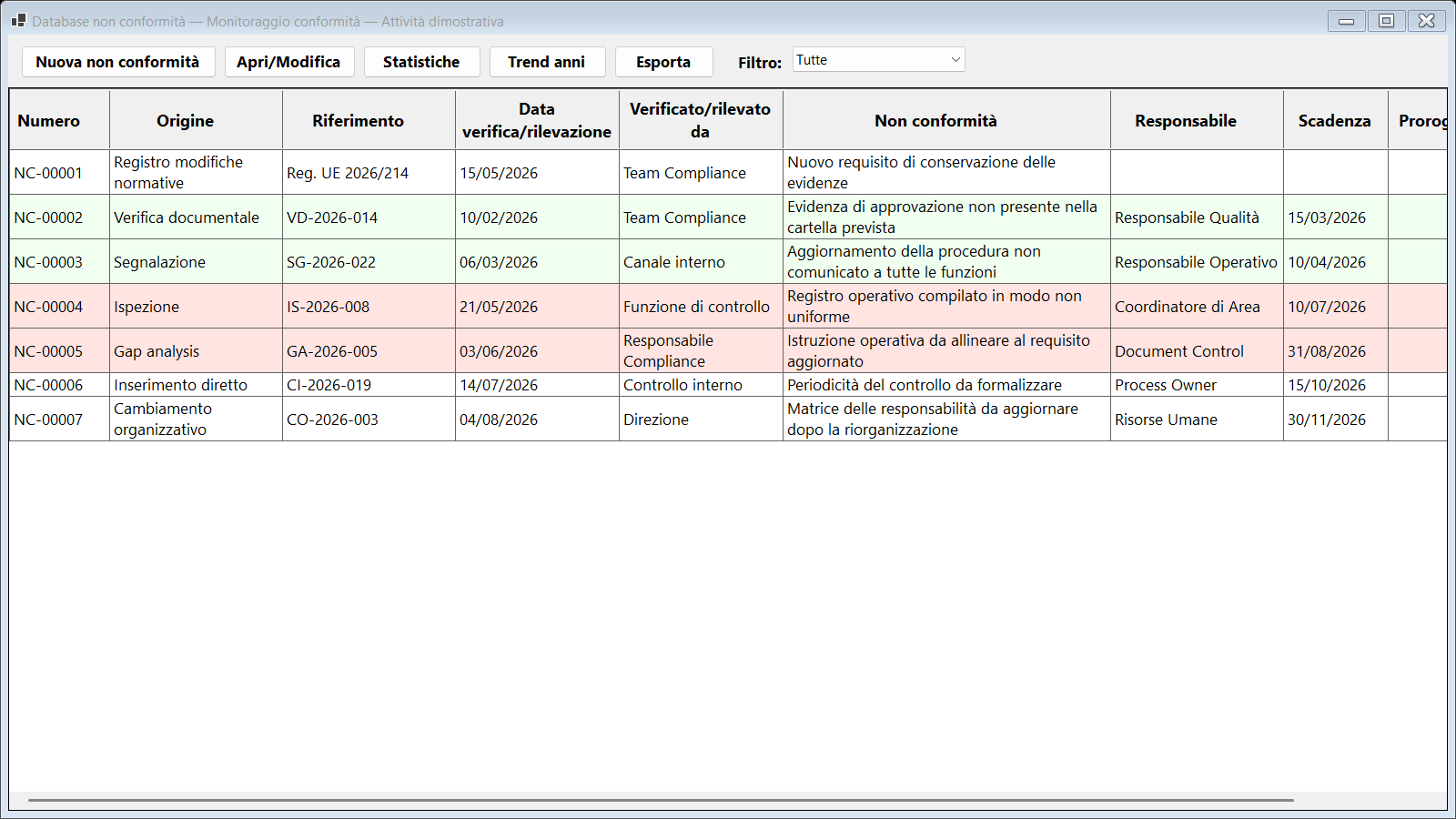
Task: Click 'Process Owner' cell
Action: (x=1197, y=385)
